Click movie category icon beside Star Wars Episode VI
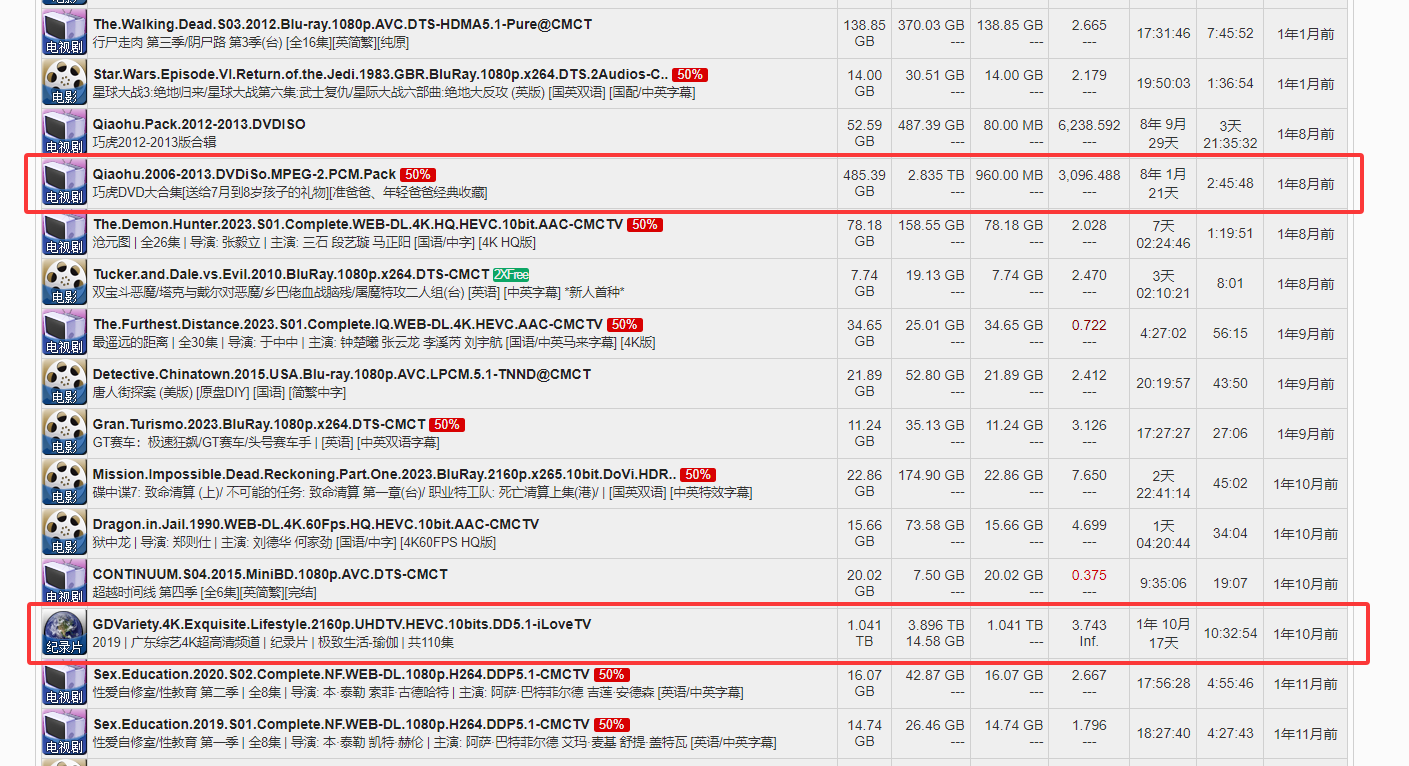 point(65,82)
